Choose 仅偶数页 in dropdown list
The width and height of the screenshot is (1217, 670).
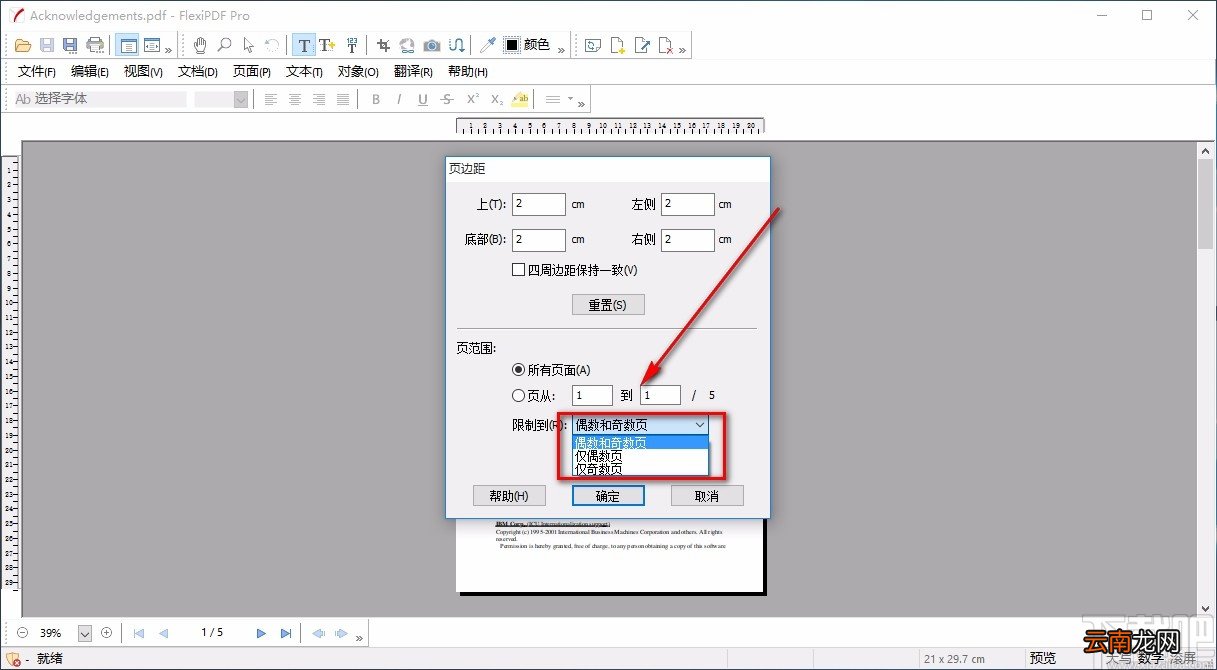[640, 456]
